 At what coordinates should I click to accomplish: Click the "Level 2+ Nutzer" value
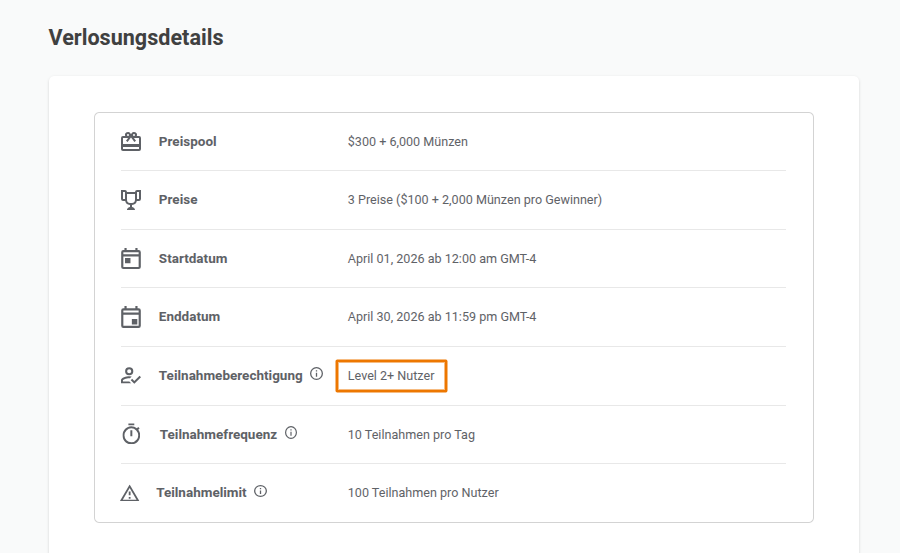391,376
